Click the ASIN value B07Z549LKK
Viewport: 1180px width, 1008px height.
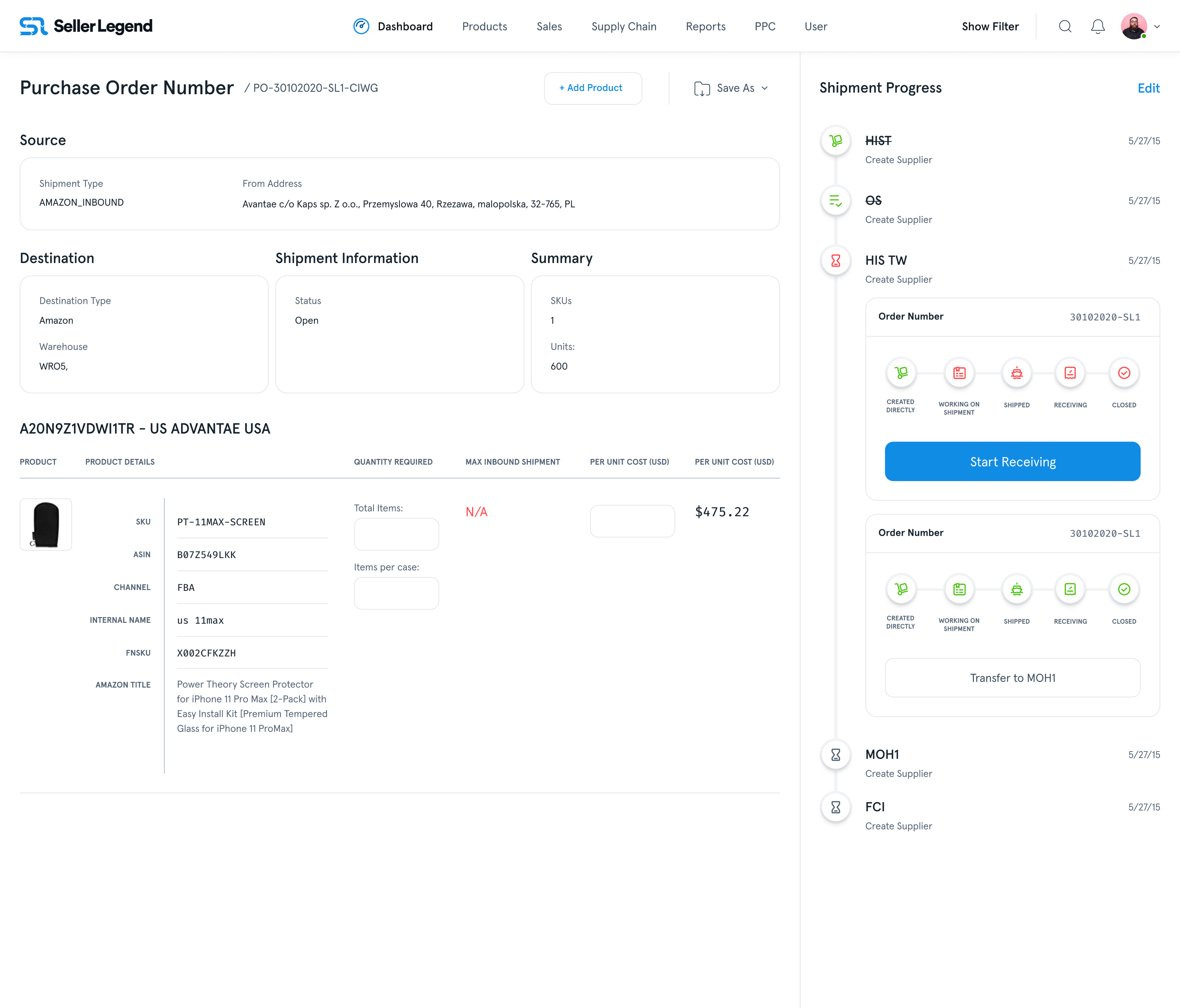[206, 555]
